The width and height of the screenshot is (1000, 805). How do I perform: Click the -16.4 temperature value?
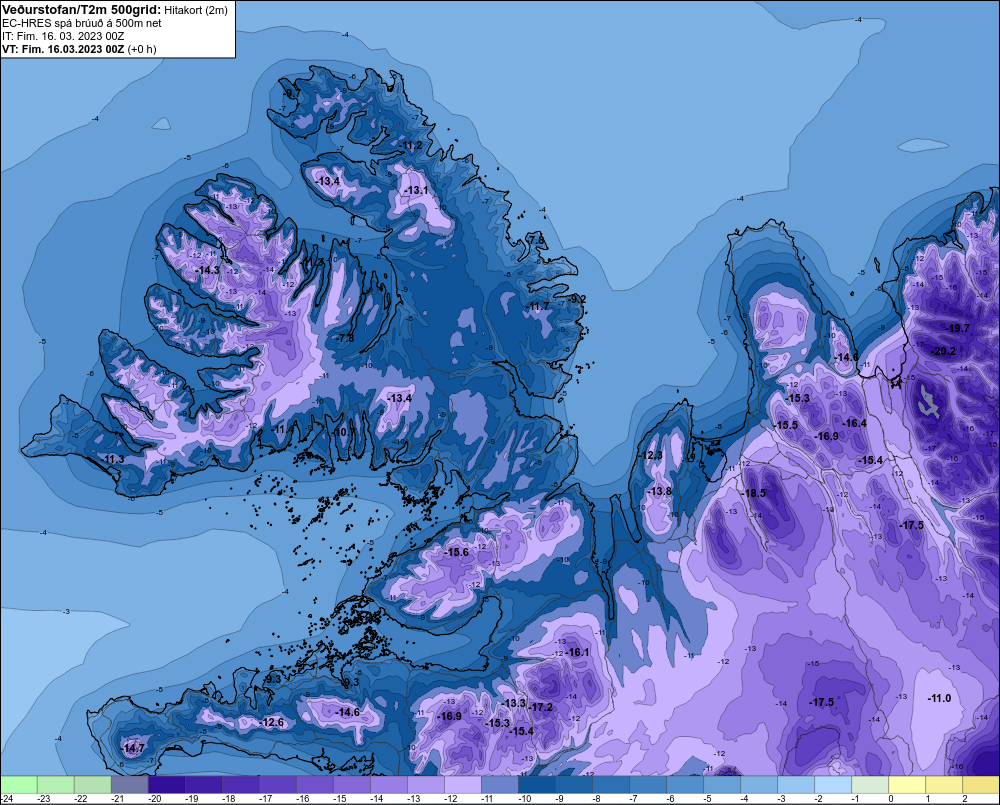click(855, 423)
